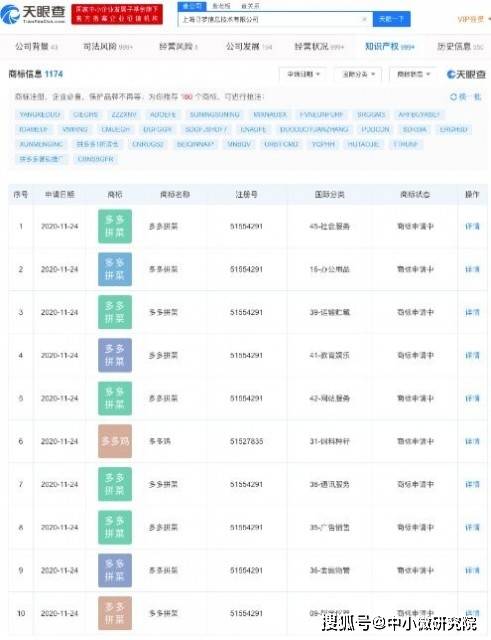Click the red promotional banner beside the logo
The height and width of the screenshot is (640, 491).
click(x=117, y=14)
